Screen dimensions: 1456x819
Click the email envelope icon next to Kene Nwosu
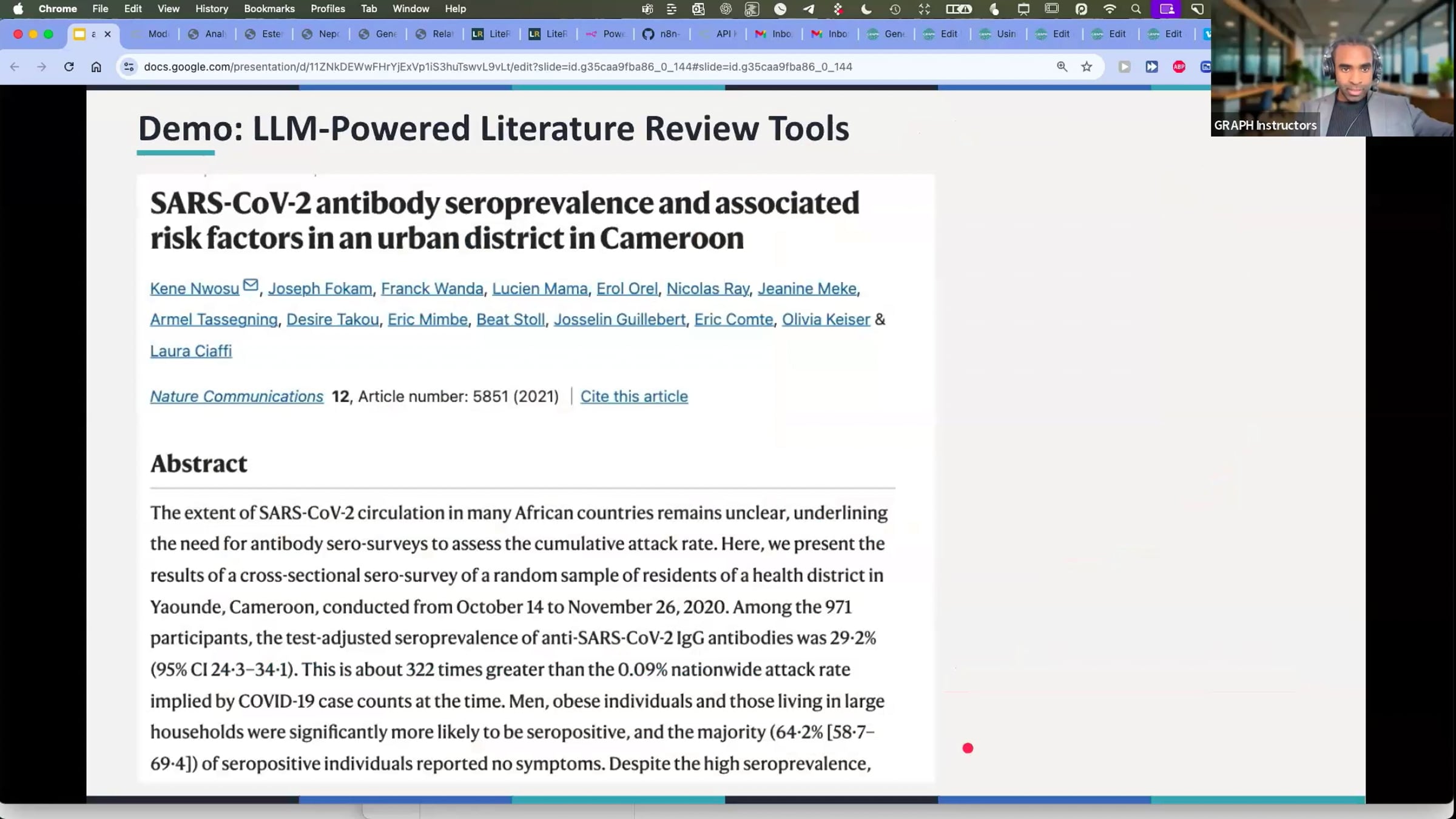click(251, 285)
